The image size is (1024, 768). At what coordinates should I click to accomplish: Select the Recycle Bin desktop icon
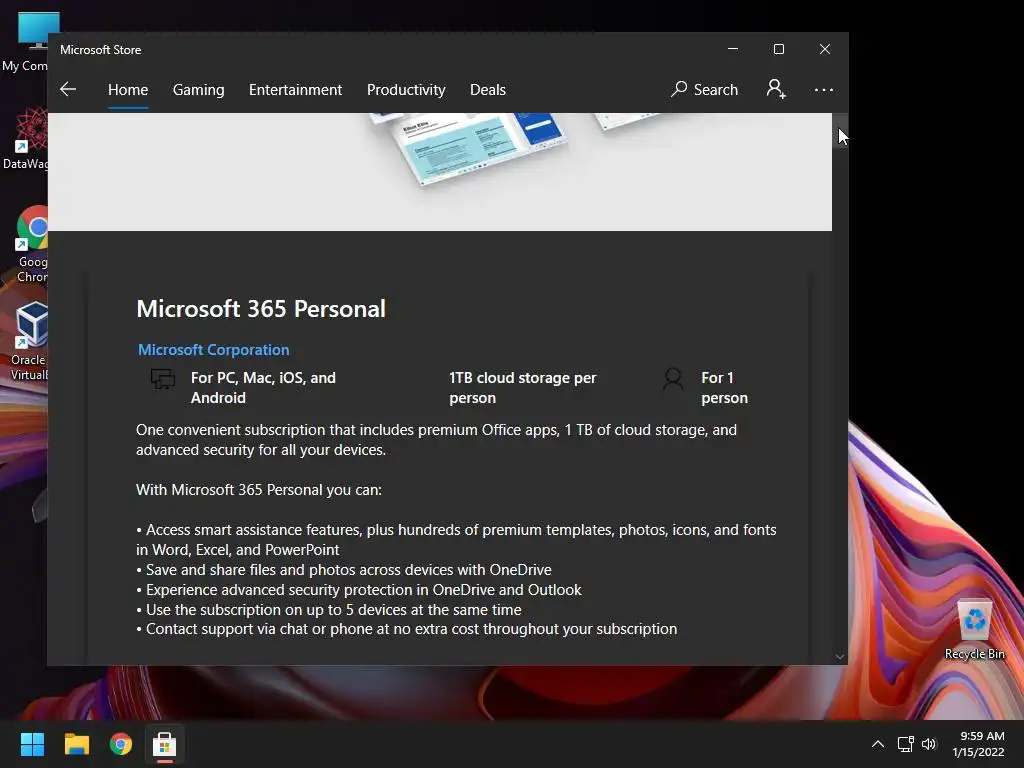click(x=974, y=629)
